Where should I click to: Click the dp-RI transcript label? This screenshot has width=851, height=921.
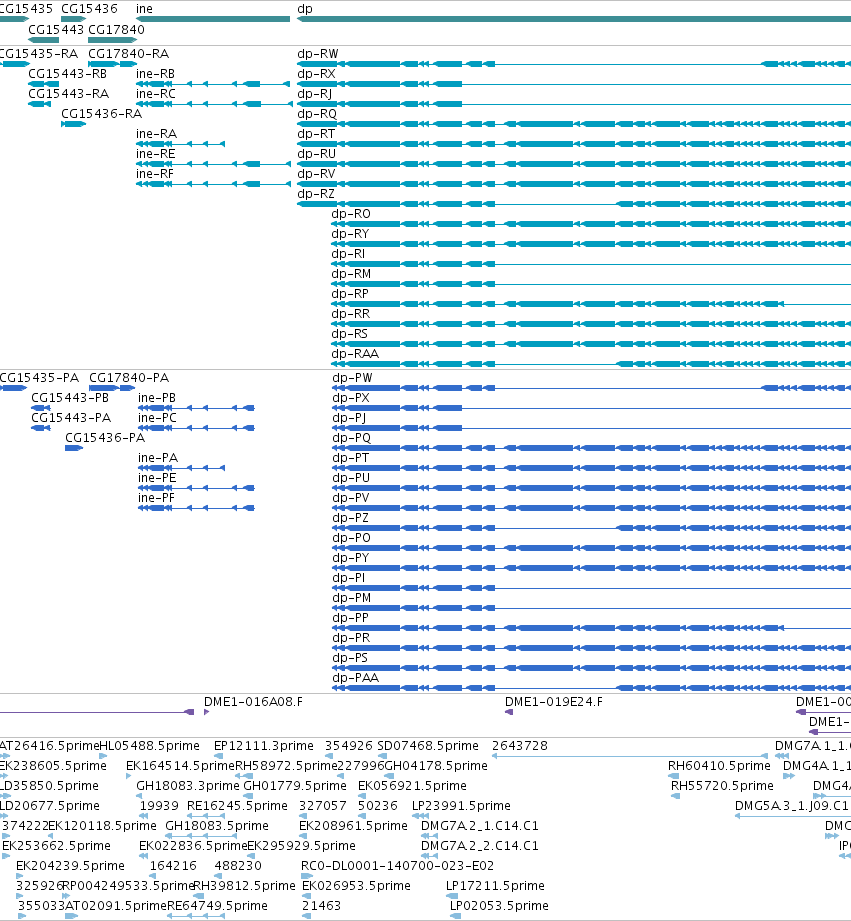click(348, 253)
